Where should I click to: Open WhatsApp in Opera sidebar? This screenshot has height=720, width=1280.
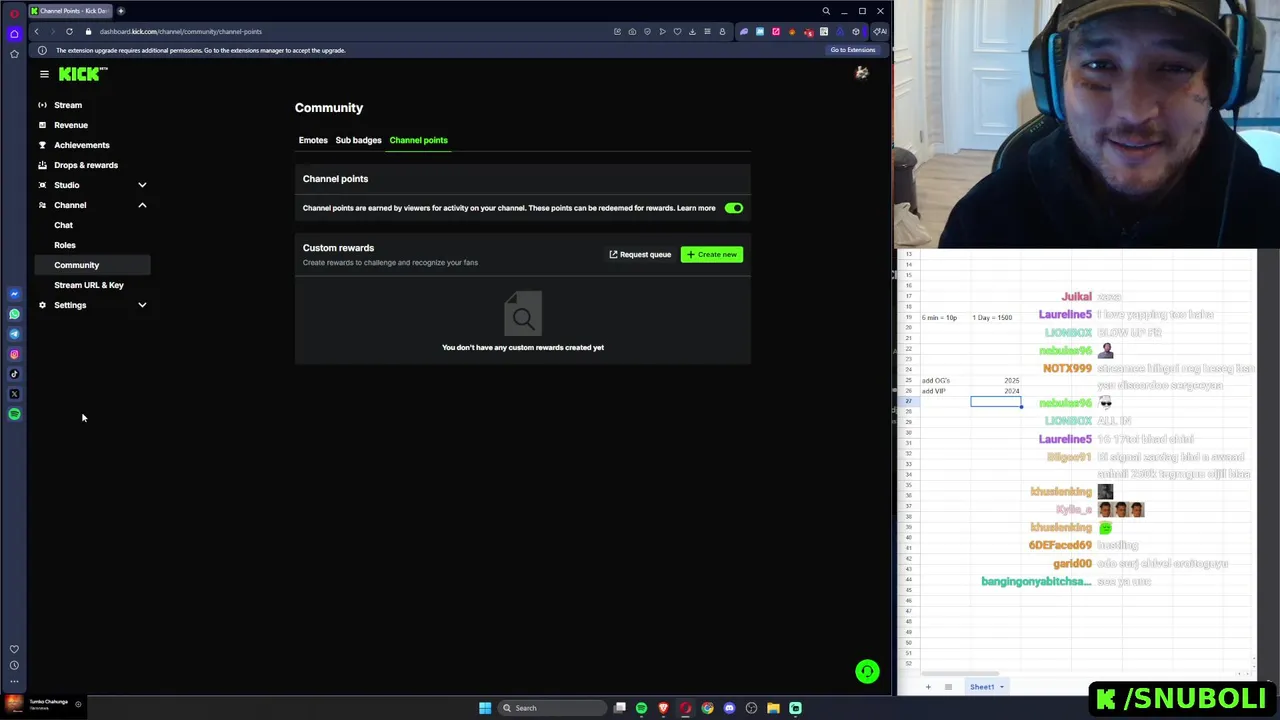[14, 314]
